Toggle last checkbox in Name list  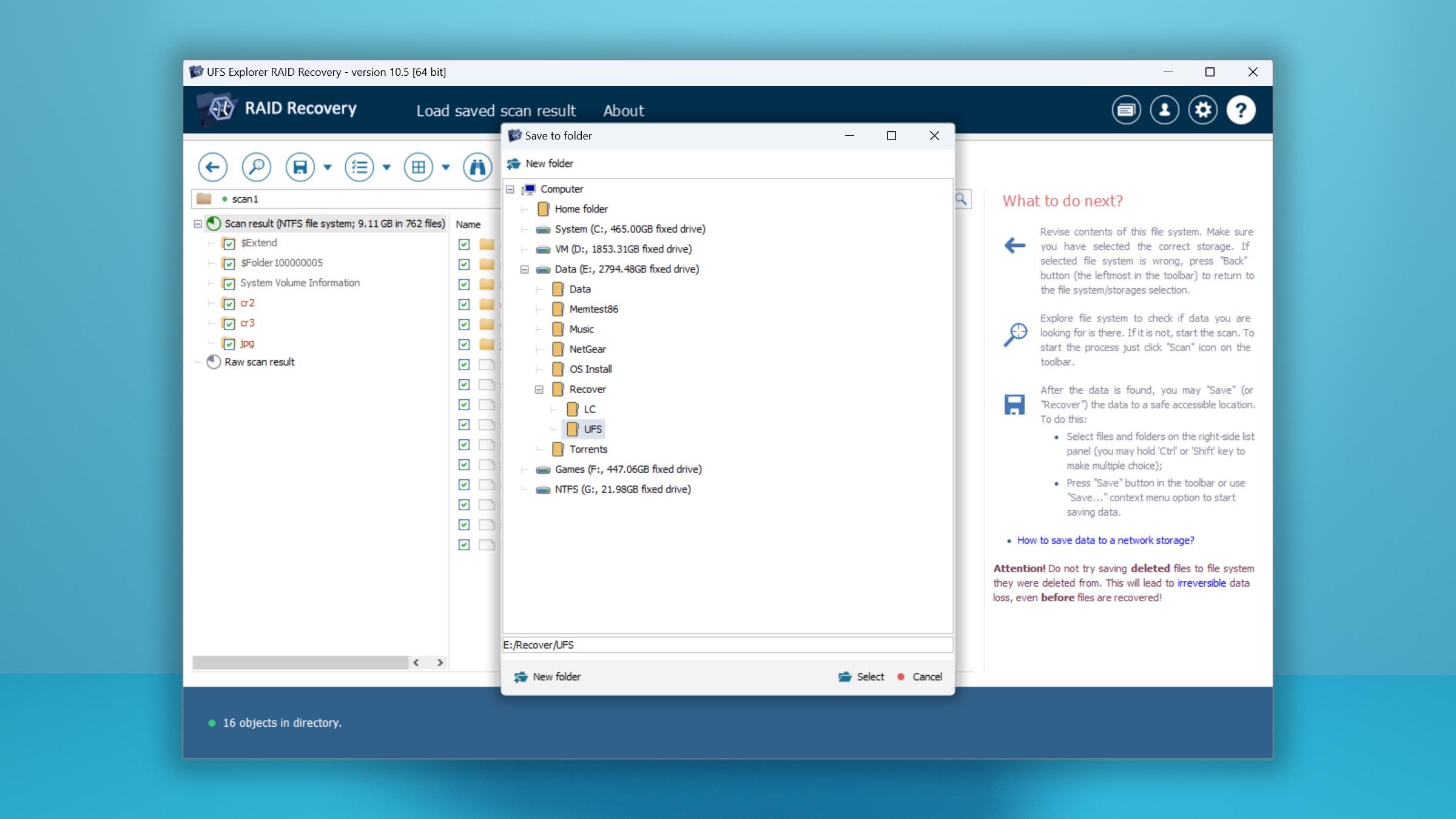464,545
